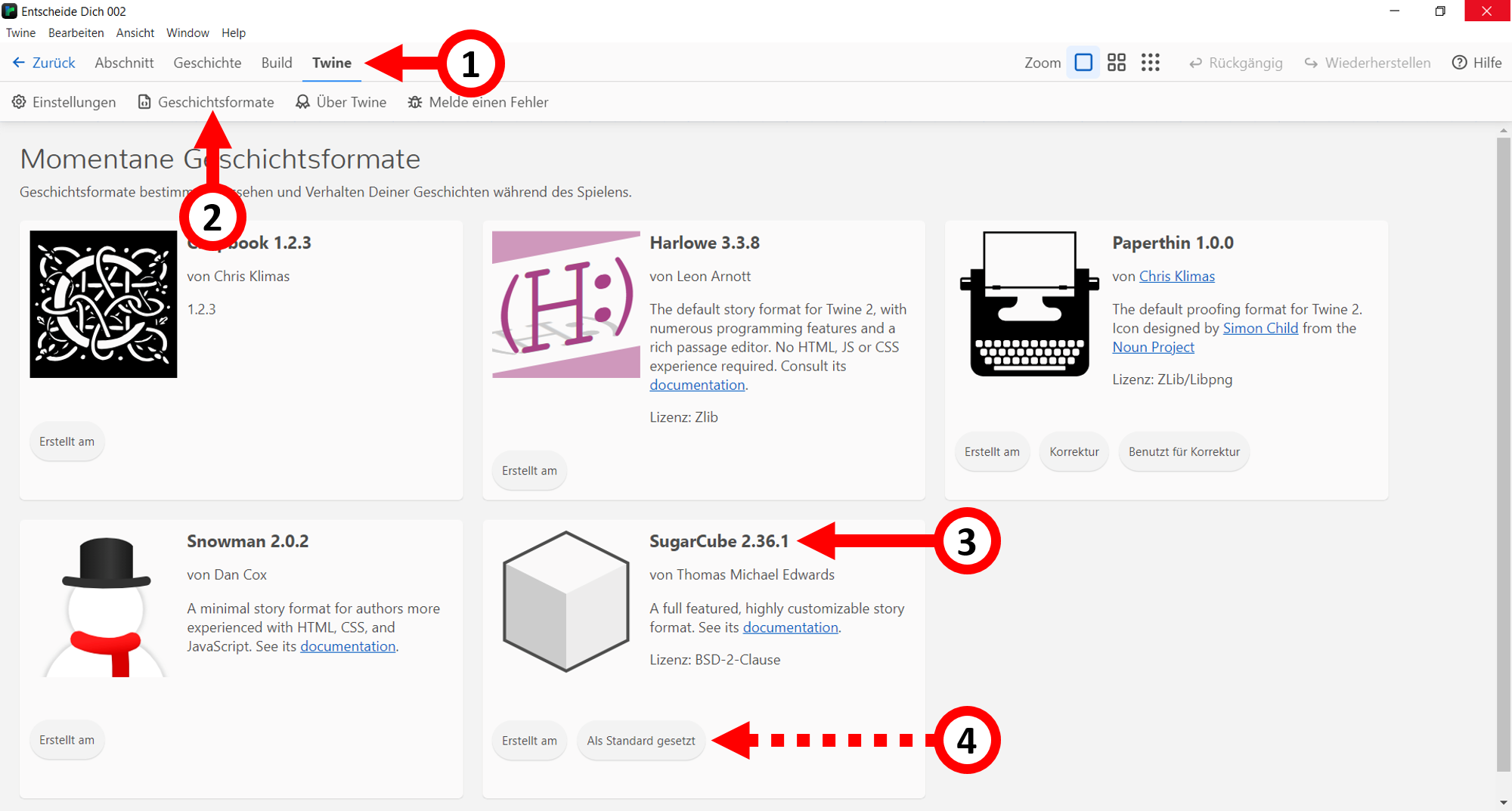Screen dimensions: 1512x811
Task: Select the nine-dot small grid zoom icon
Action: click(1151, 63)
